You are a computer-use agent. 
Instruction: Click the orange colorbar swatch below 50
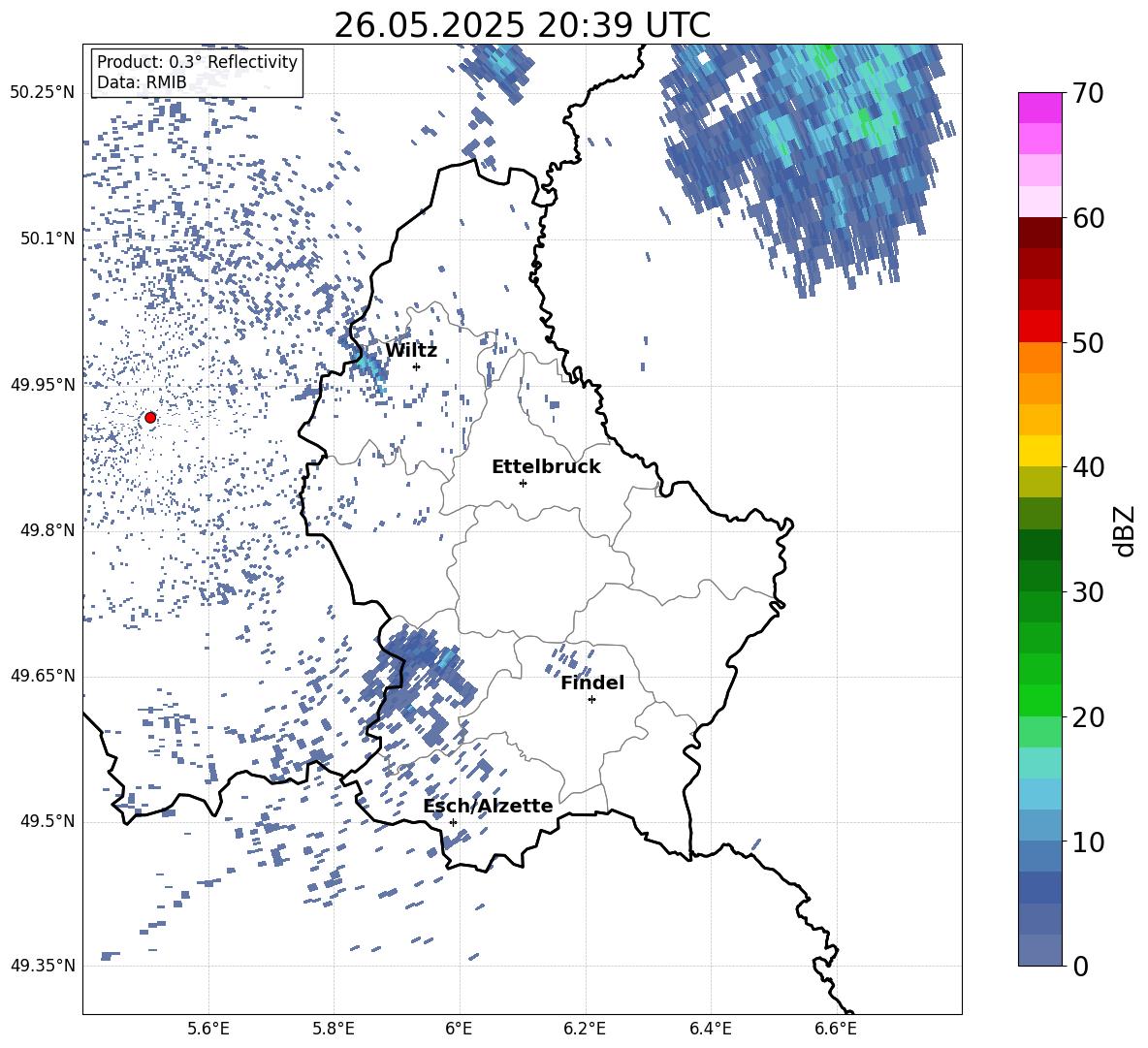pyautogui.click(x=1039, y=358)
